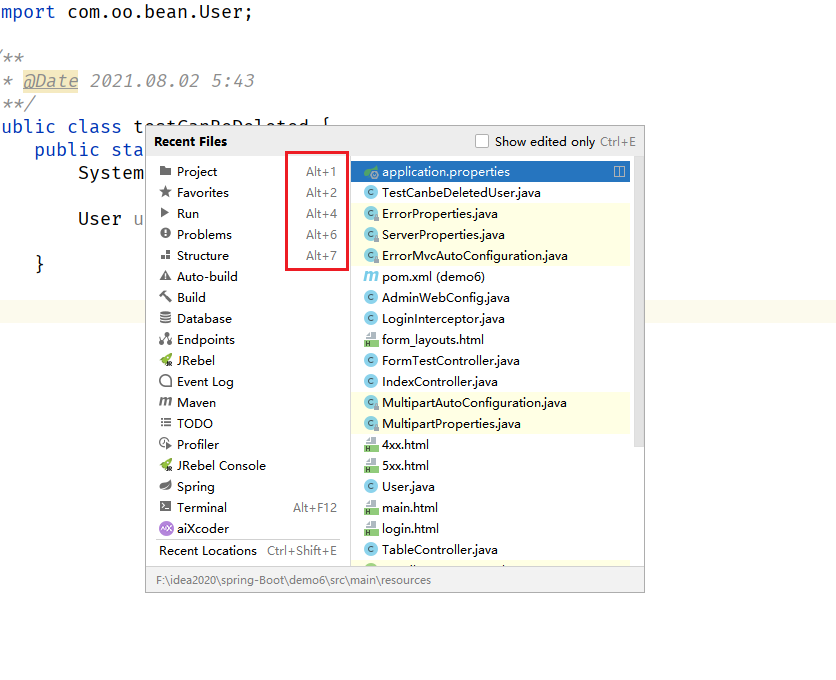Click the @Date annotation in comment
Viewport: 836px width, 680px height.
click(x=51, y=81)
